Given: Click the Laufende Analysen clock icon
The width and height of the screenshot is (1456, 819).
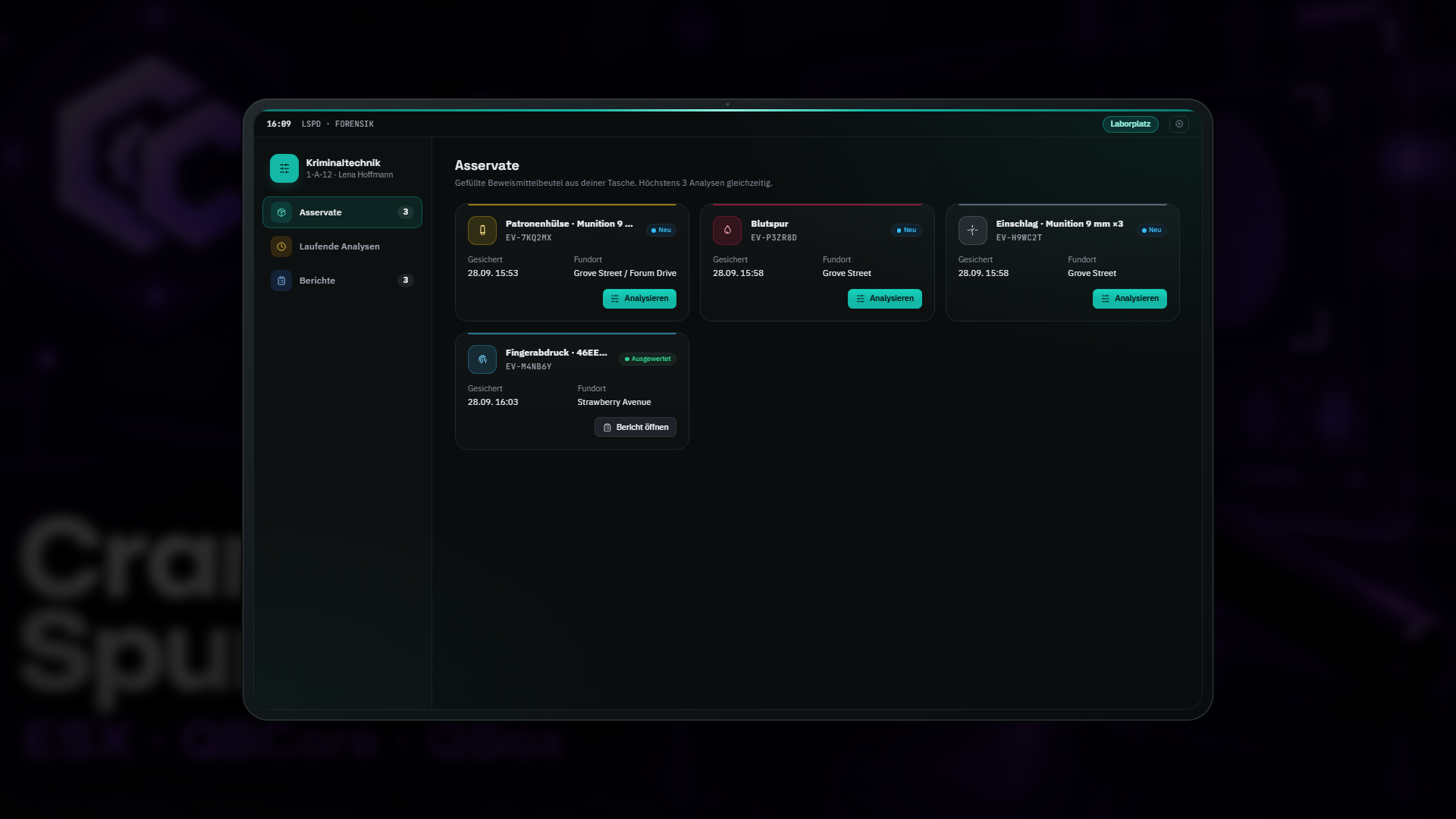Looking at the screenshot, I should coord(281,246).
